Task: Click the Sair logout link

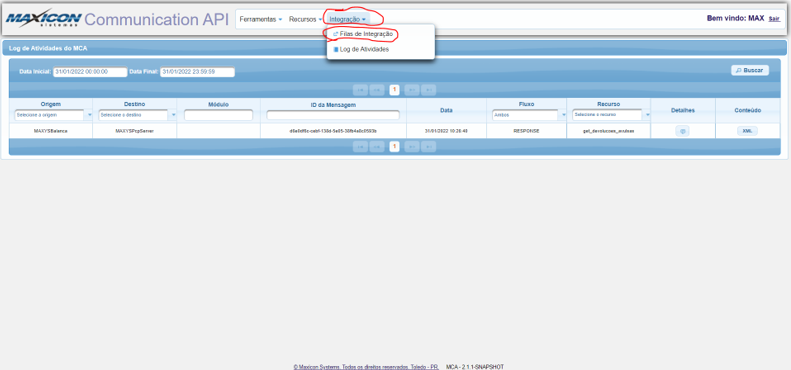Action: pos(774,19)
